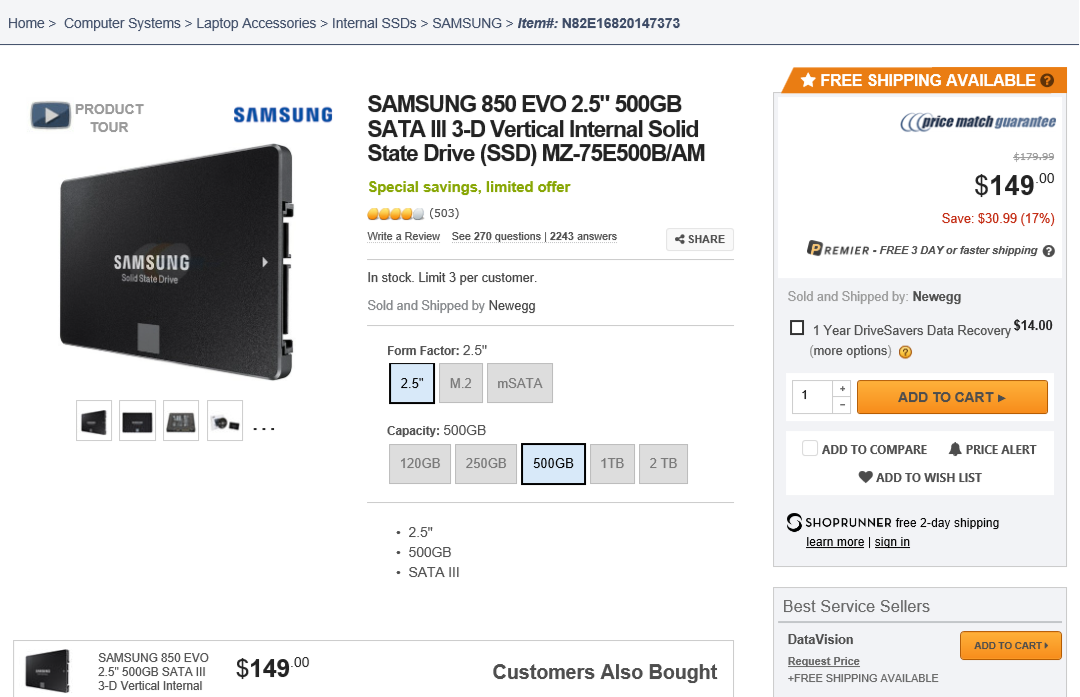The image size is (1080, 697).
Task: Check the Add to Compare box
Action: [x=810, y=449]
